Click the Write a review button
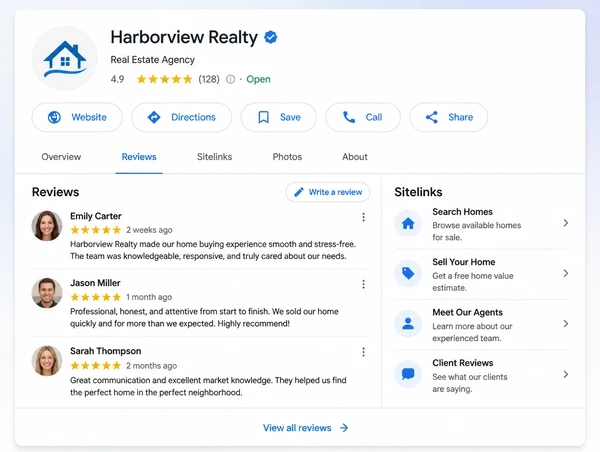The height and width of the screenshot is (452, 600). click(328, 192)
